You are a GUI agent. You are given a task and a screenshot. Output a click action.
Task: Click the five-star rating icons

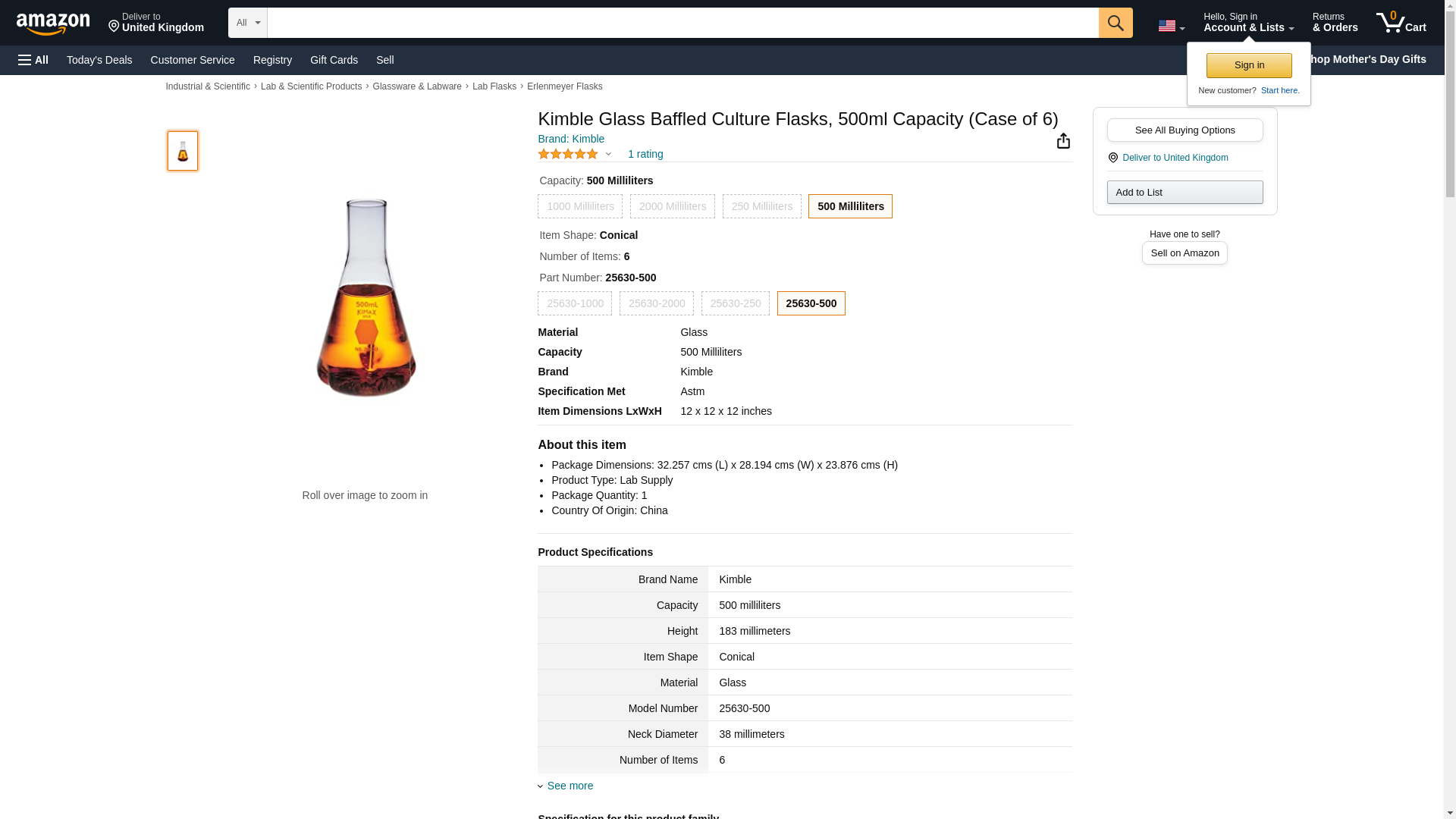coord(568,154)
